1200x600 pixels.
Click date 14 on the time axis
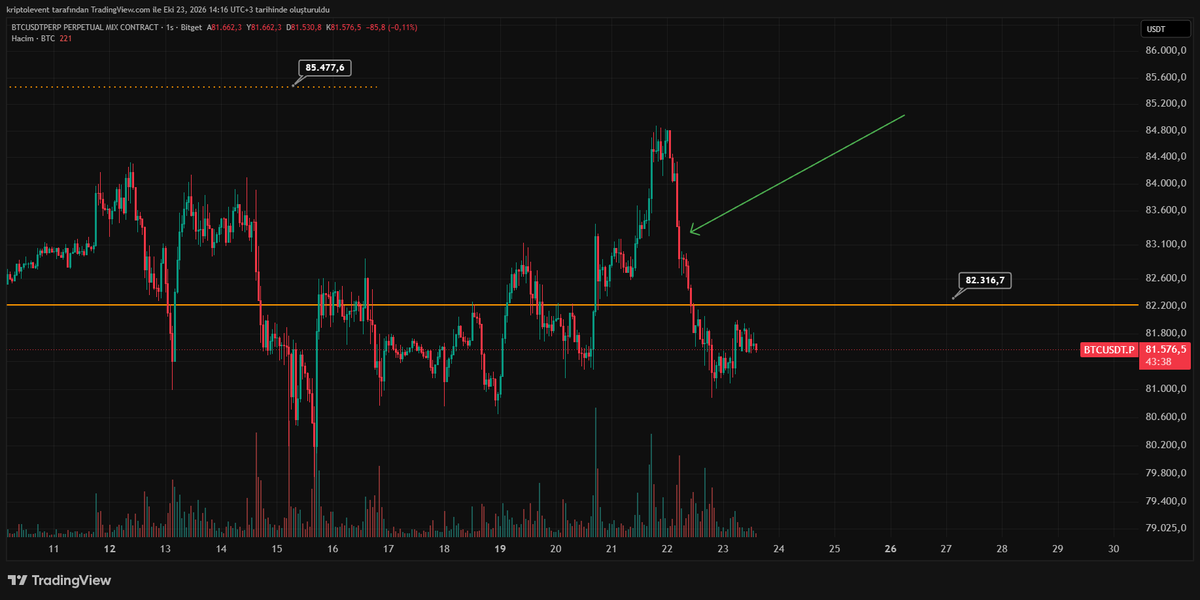(x=221, y=548)
